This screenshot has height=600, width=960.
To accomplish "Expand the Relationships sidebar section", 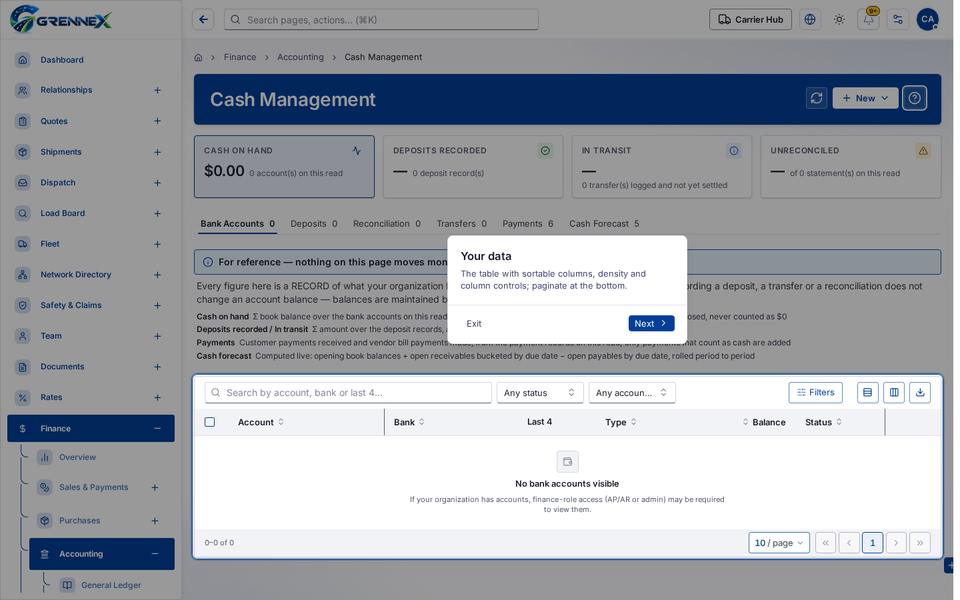I will pyautogui.click(x=157, y=91).
